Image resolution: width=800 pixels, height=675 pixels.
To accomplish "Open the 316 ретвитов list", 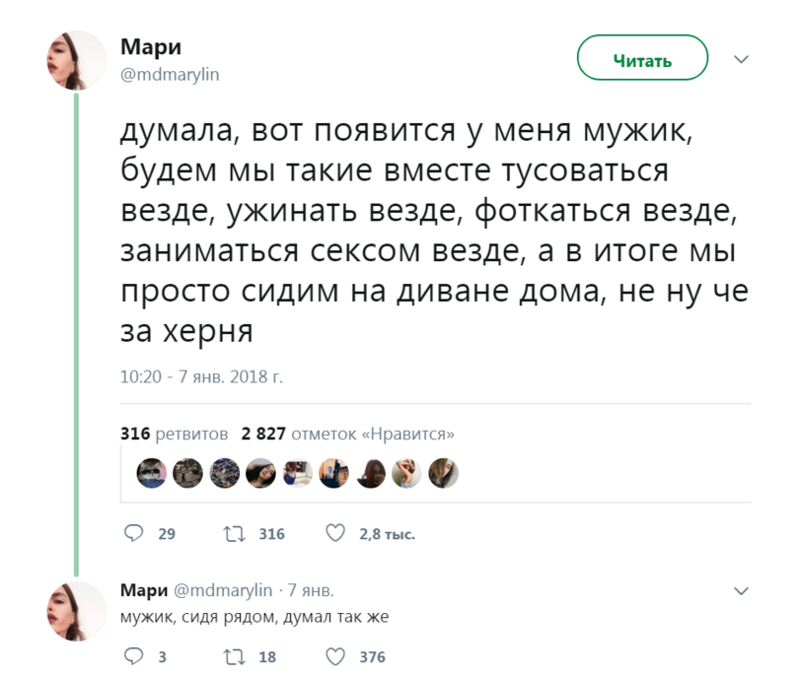I will coord(172,434).
